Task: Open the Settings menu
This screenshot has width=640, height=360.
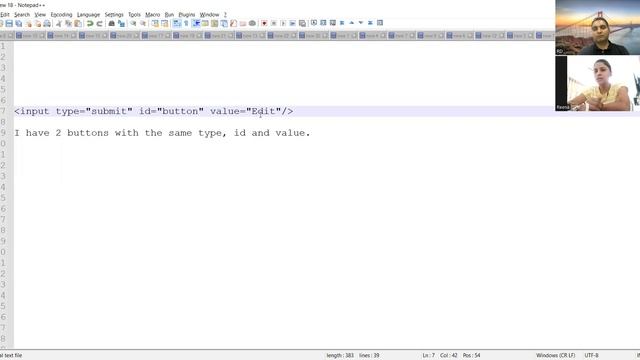Action: (x=114, y=14)
